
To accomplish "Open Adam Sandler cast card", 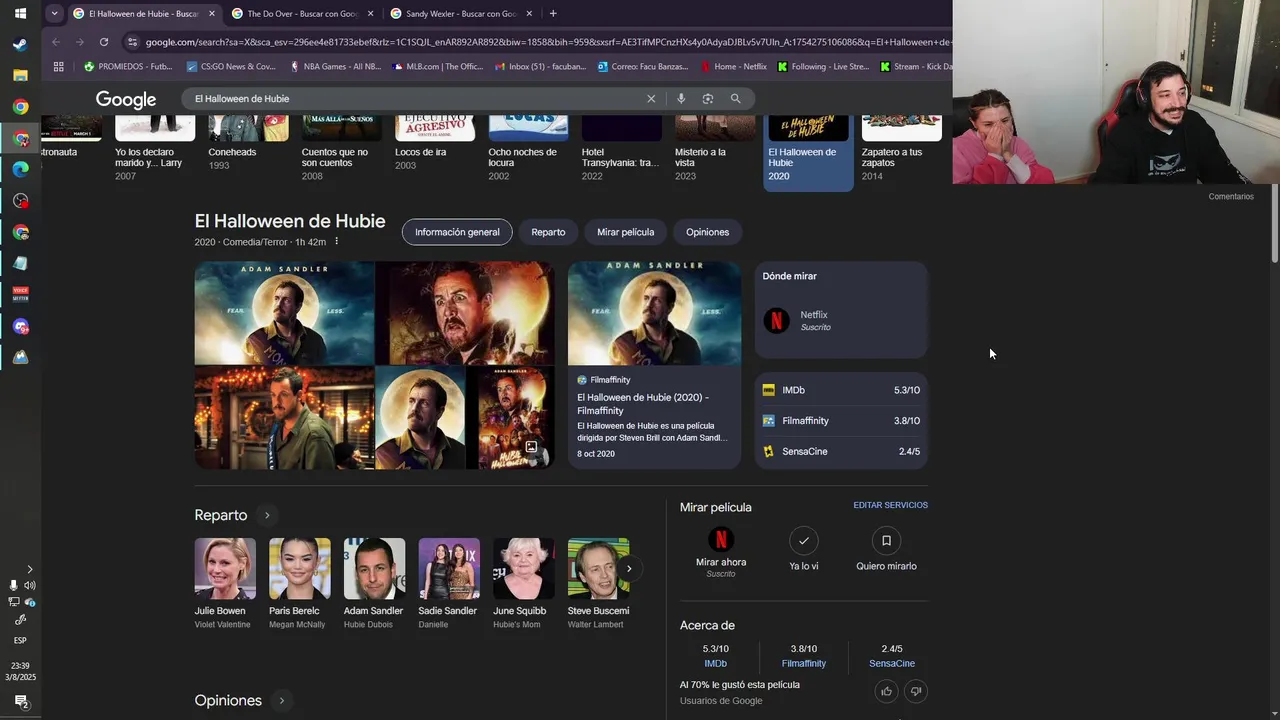I will tap(373, 584).
